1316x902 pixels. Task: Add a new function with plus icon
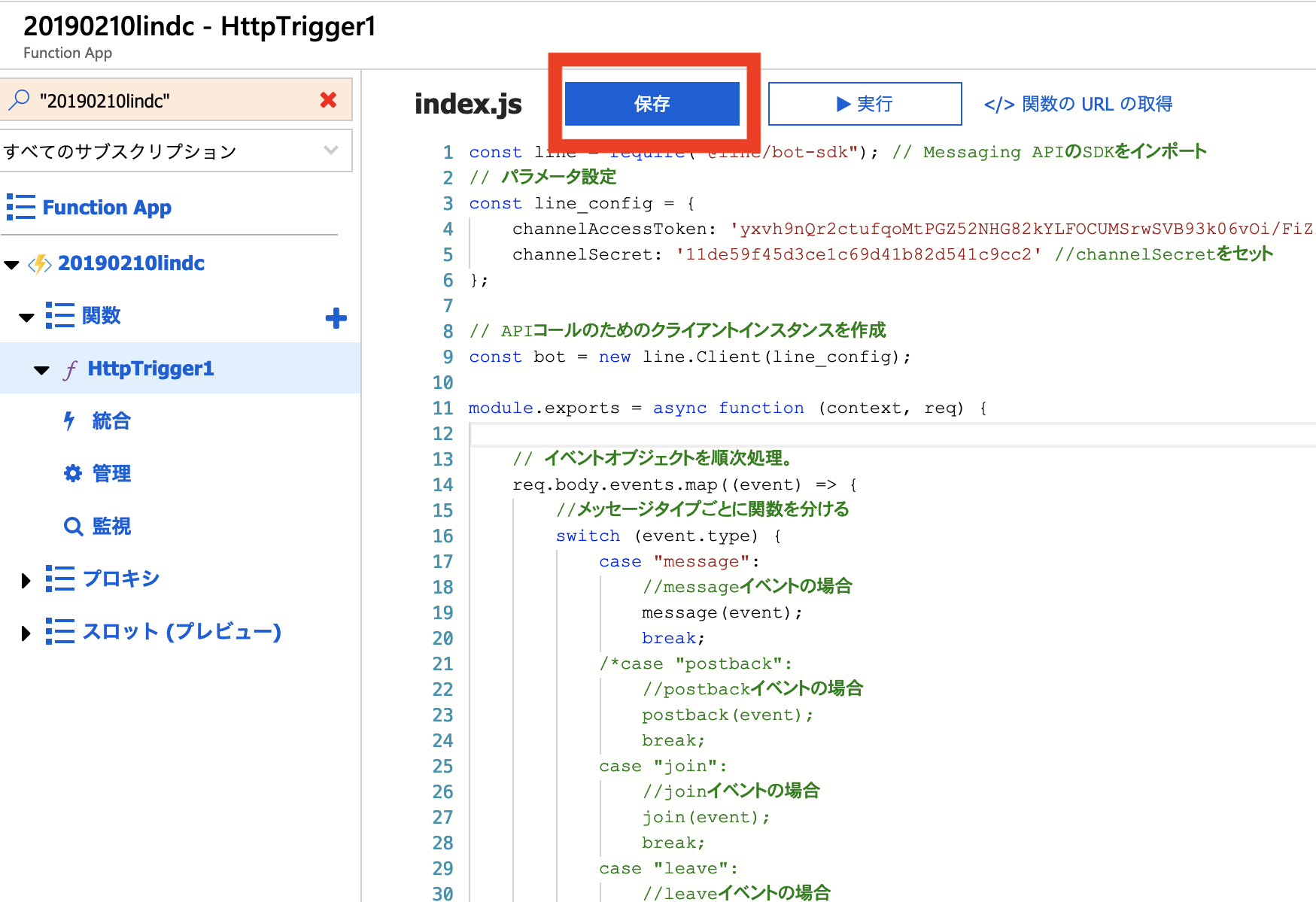[336, 318]
